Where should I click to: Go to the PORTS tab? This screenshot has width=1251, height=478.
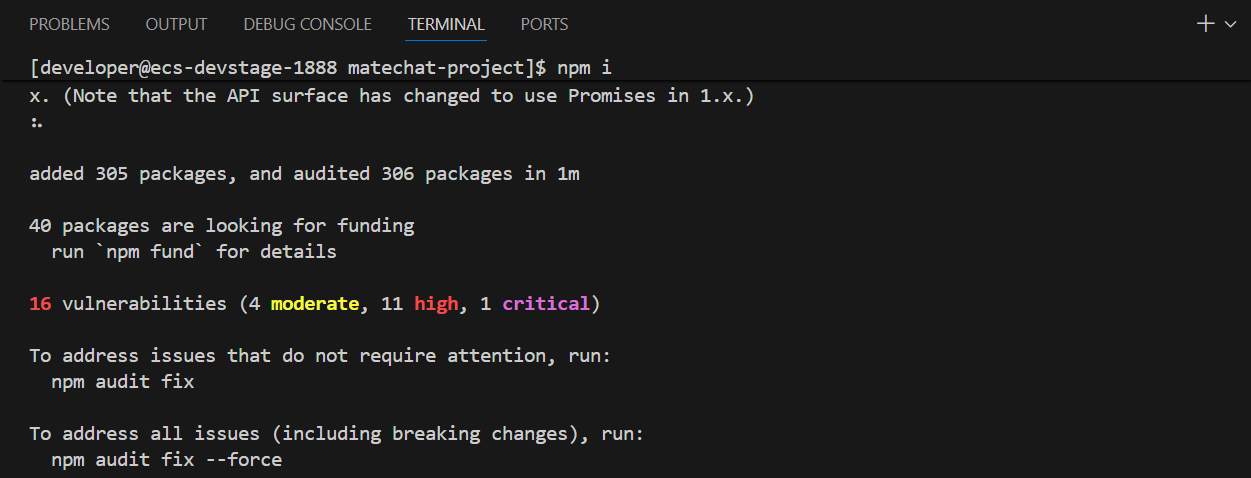coord(544,24)
